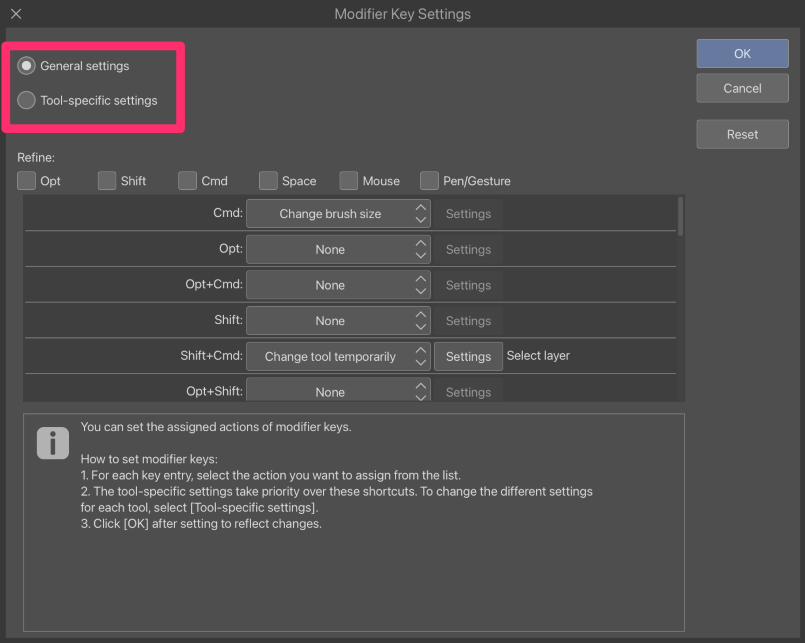Screen dimensions: 805x643
Task: Open the Cmd action dropdown
Action: click(338, 214)
